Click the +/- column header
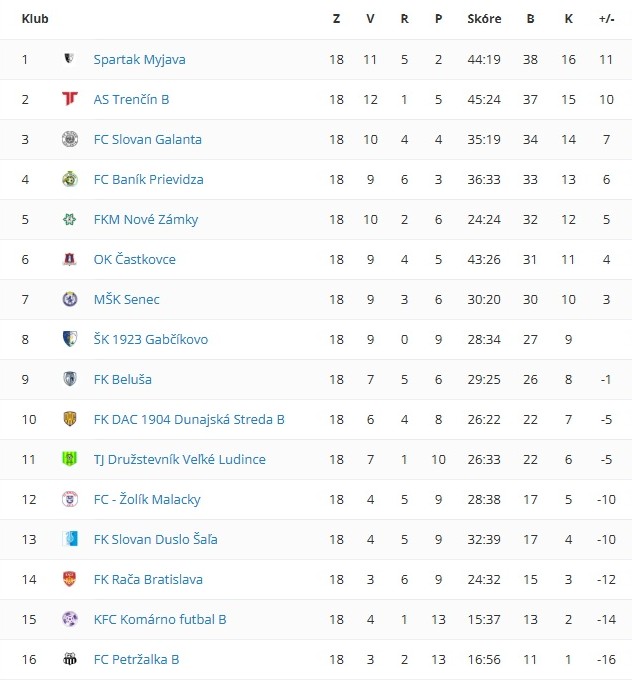 pyautogui.click(x=606, y=19)
